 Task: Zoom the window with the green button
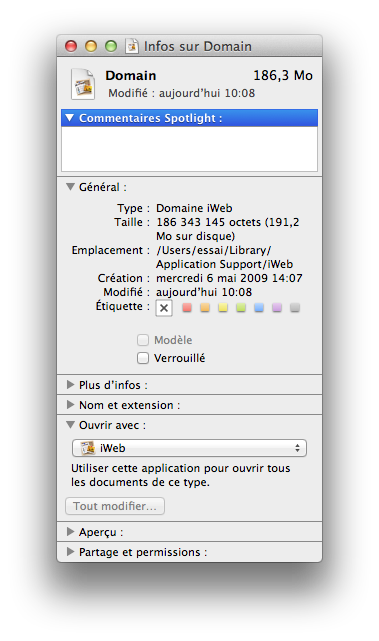pyautogui.click(x=111, y=46)
